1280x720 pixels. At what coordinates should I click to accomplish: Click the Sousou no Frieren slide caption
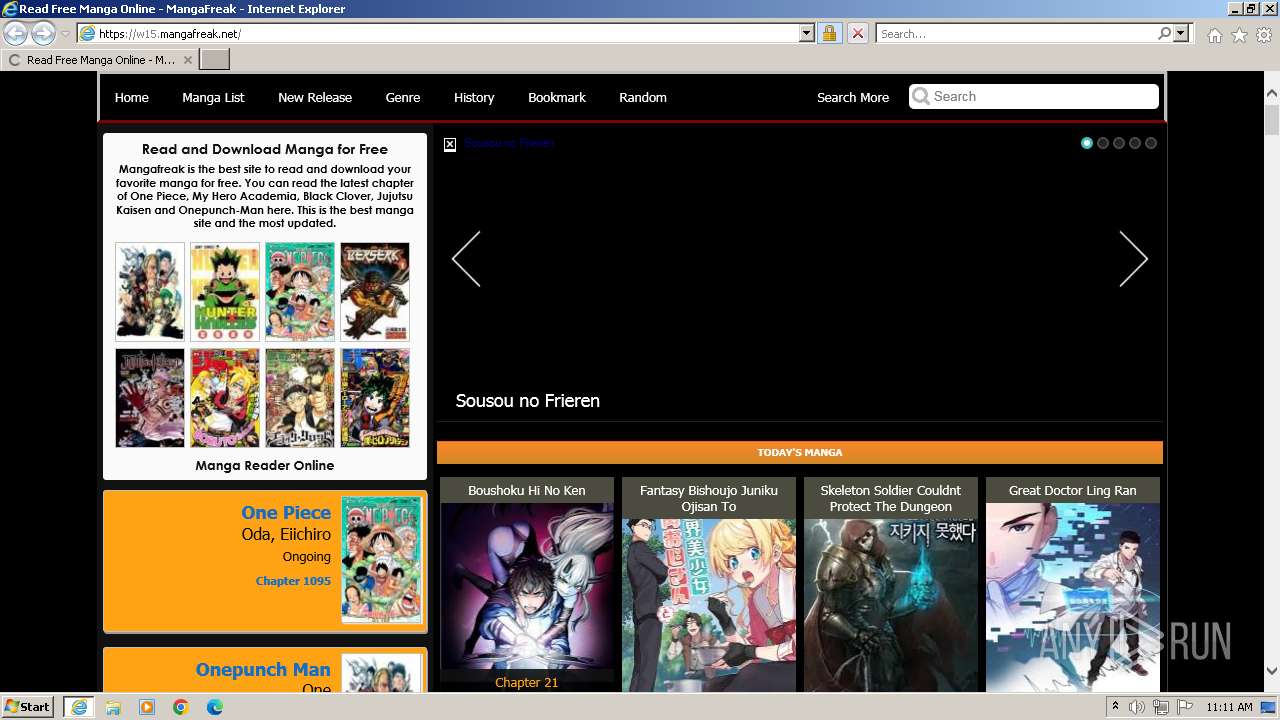(x=528, y=401)
